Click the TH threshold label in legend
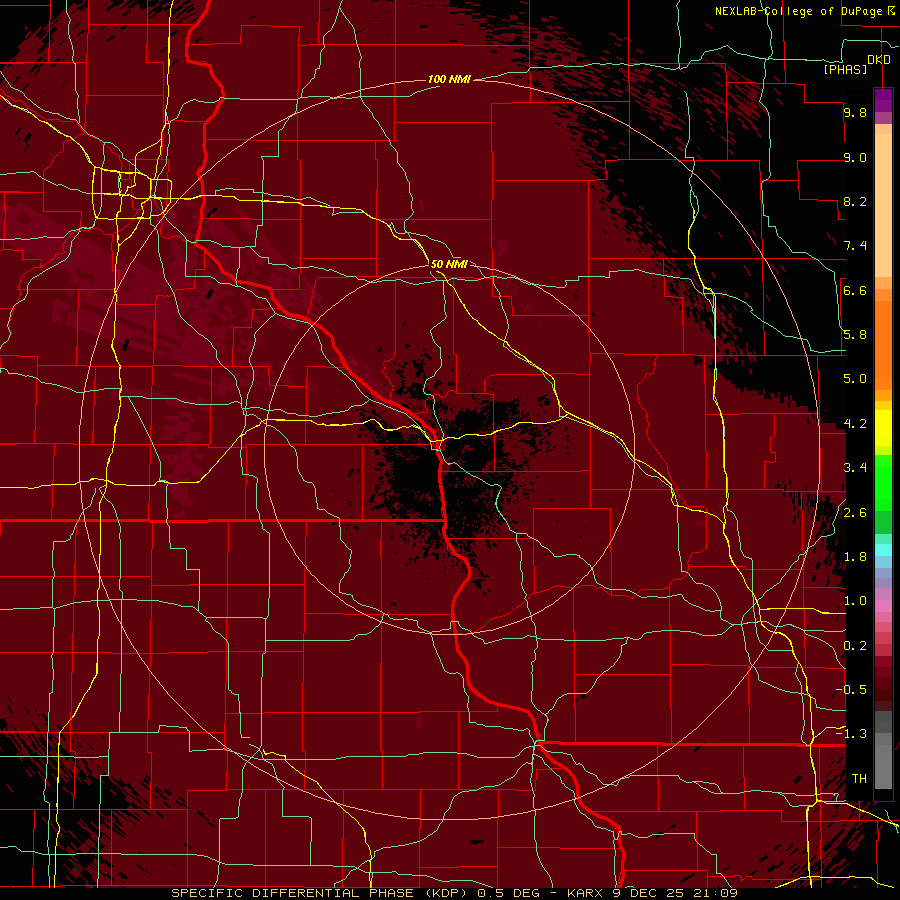900x900 pixels. (859, 779)
